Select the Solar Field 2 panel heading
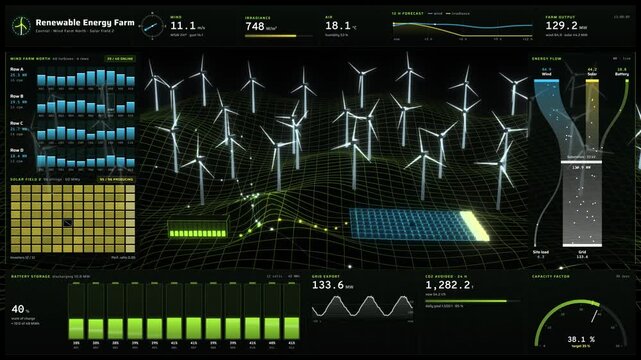641x360 pixels. [26, 179]
